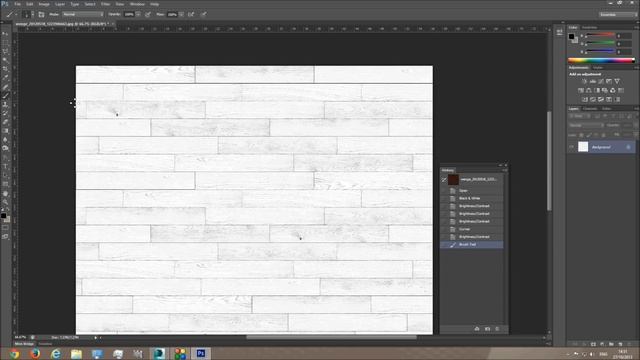Click the zoom percentage field in status bar
This screenshot has height=360, width=640.
(x=20, y=338)
